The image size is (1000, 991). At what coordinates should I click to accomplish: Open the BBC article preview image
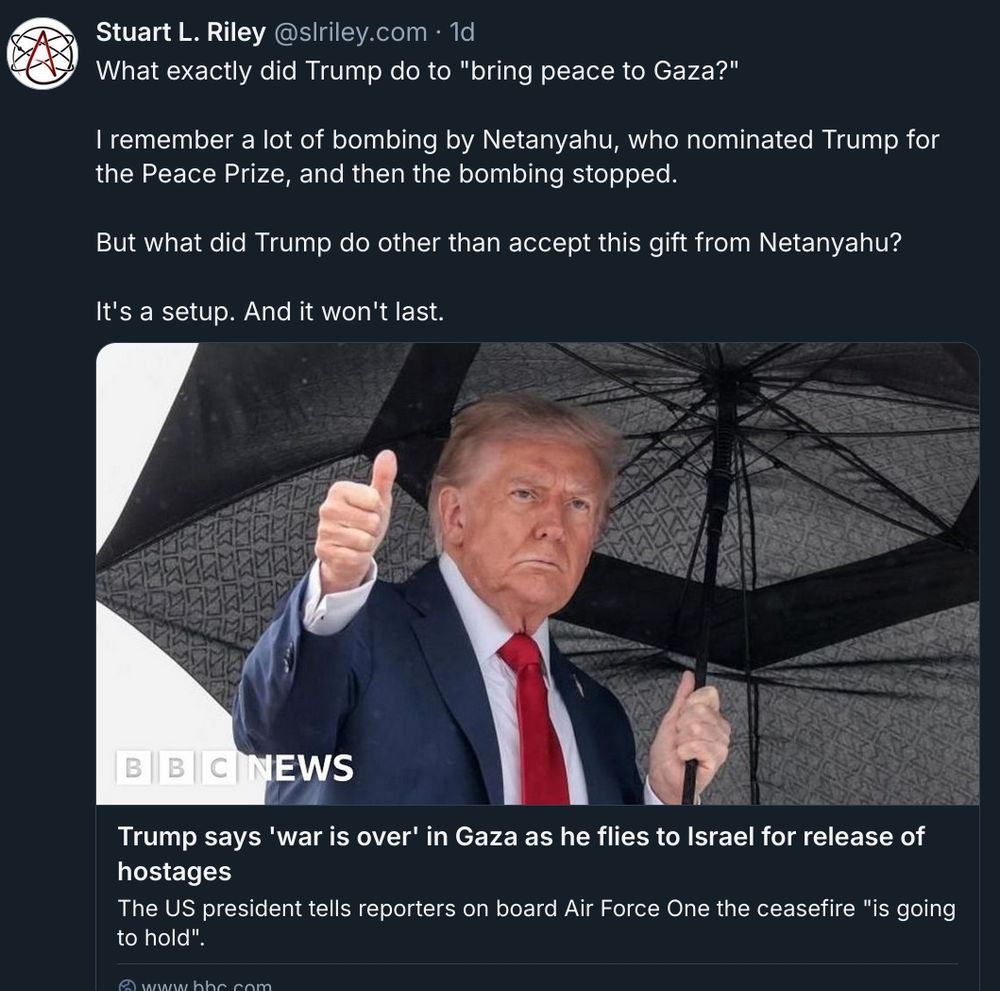(x=538, y=574)
